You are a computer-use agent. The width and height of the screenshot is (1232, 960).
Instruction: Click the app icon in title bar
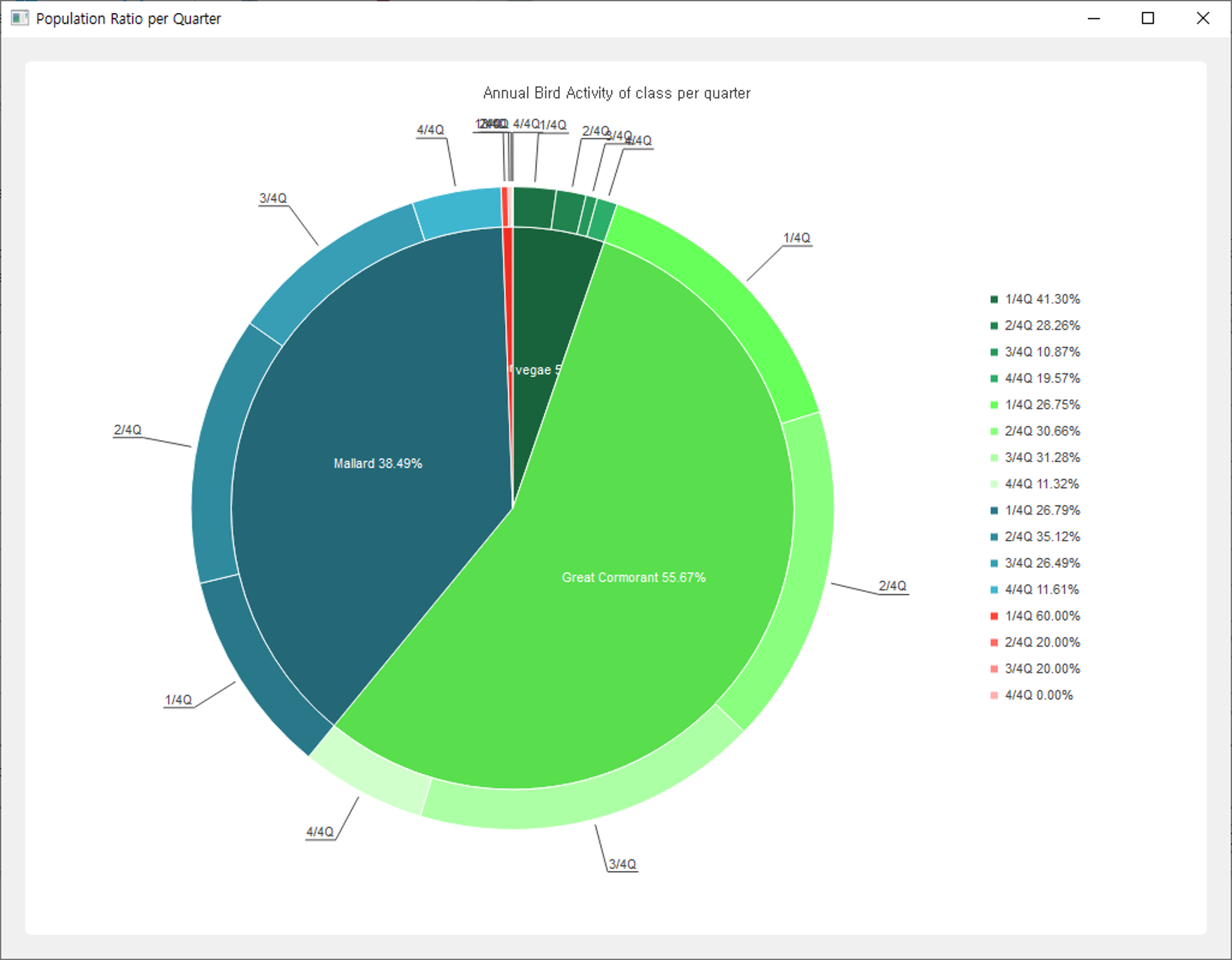19,18
